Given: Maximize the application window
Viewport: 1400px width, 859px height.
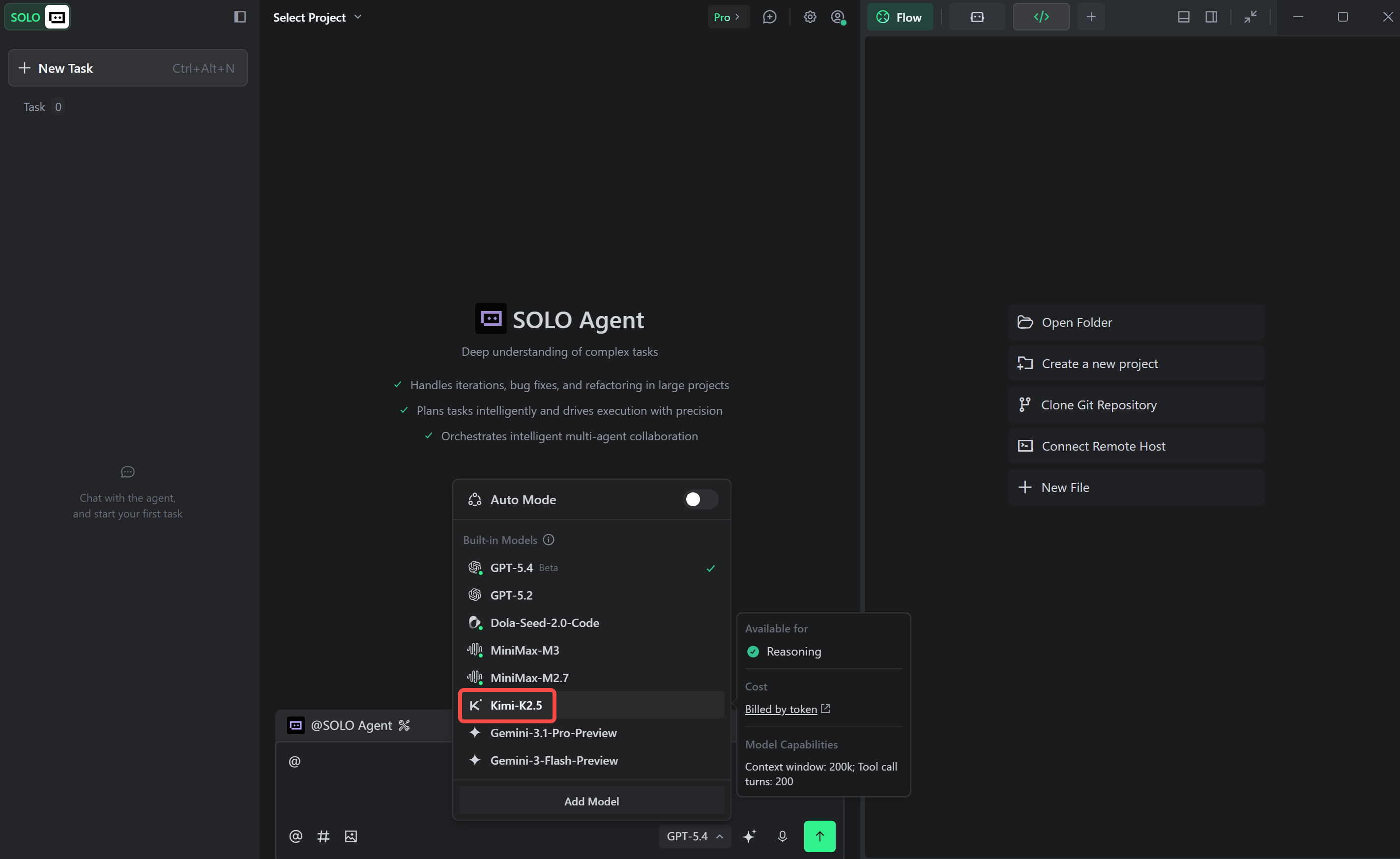Looking at the screenshot, I should point(1342,17).
